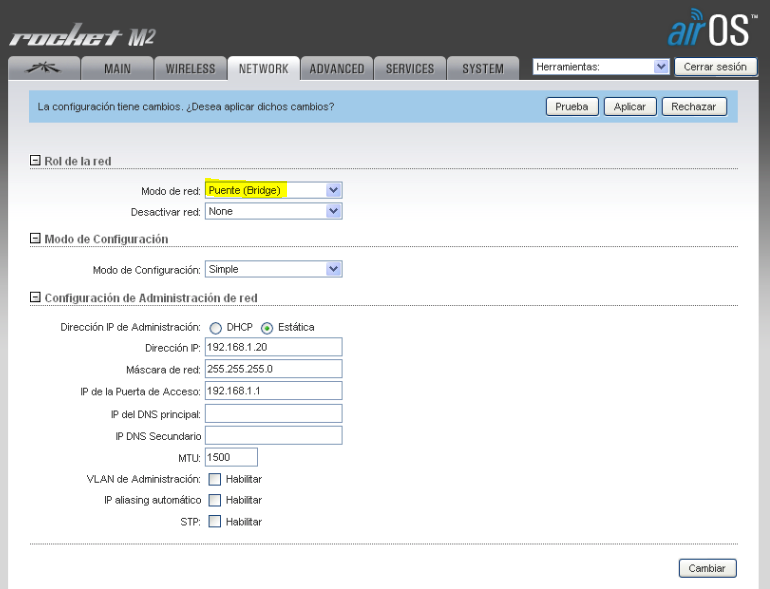Open the Herramientas tools dropdown
This screenshot has height=589, width=770.
tap(601, 67)
